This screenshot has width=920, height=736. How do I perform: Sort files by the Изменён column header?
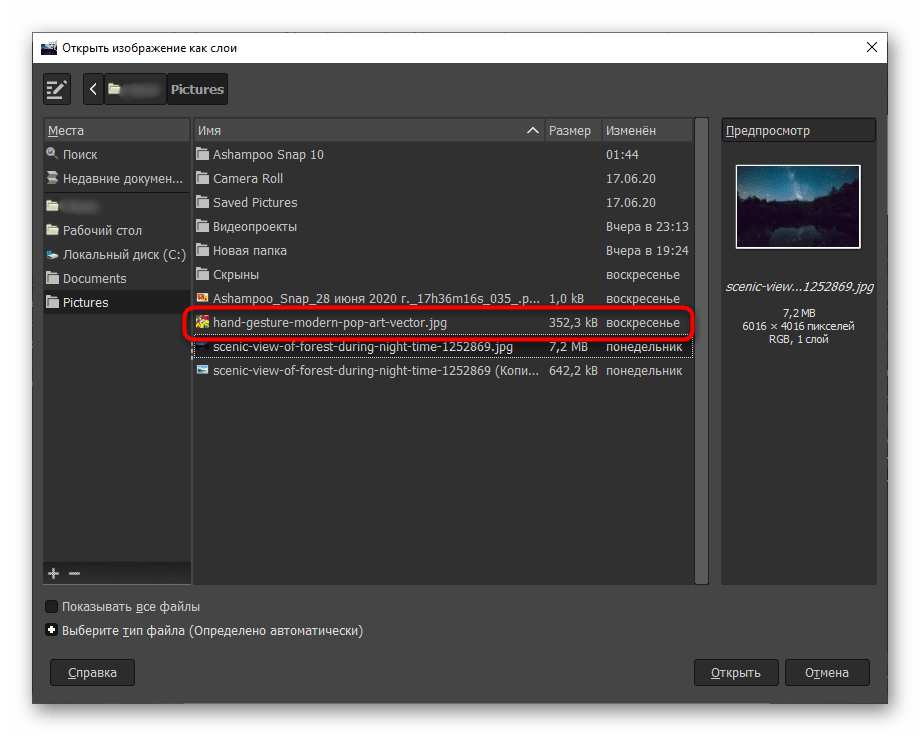point(647,130)
